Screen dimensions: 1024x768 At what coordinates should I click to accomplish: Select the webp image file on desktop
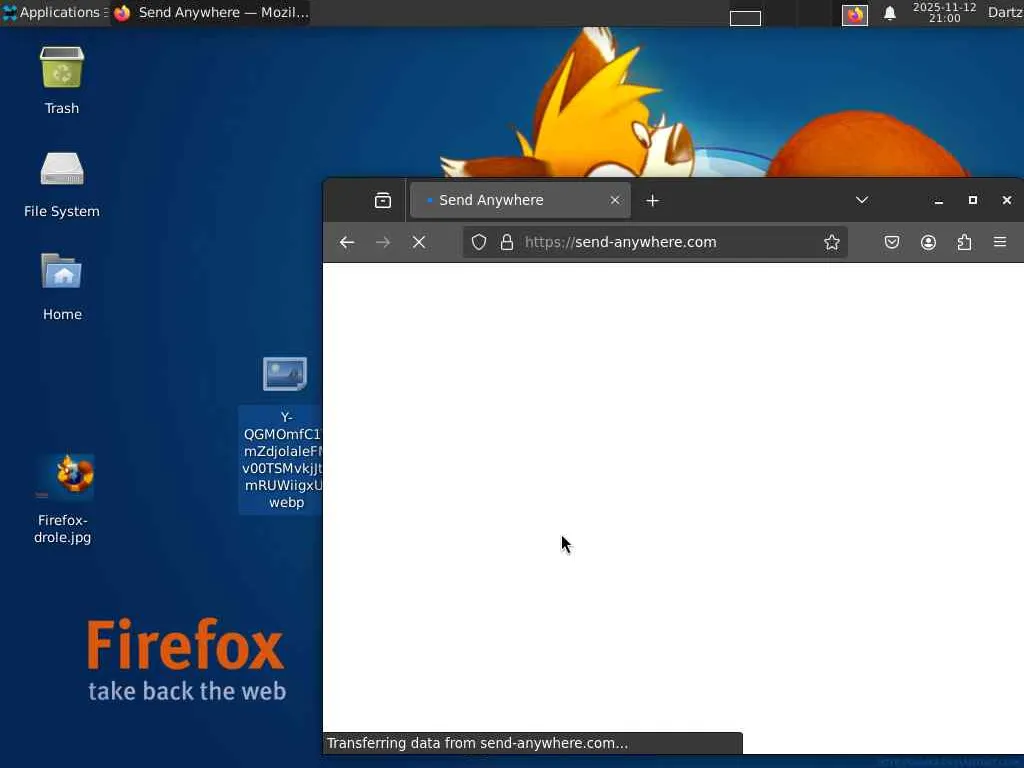tap(285, 434)
